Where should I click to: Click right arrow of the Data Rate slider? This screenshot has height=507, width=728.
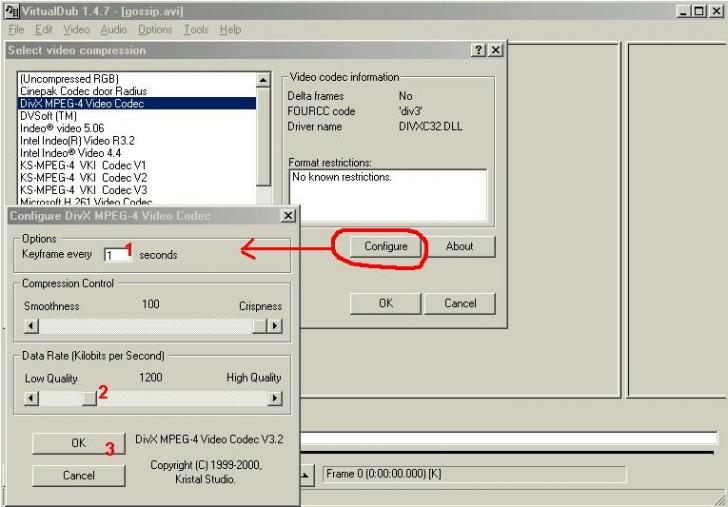tap(275, 398)
